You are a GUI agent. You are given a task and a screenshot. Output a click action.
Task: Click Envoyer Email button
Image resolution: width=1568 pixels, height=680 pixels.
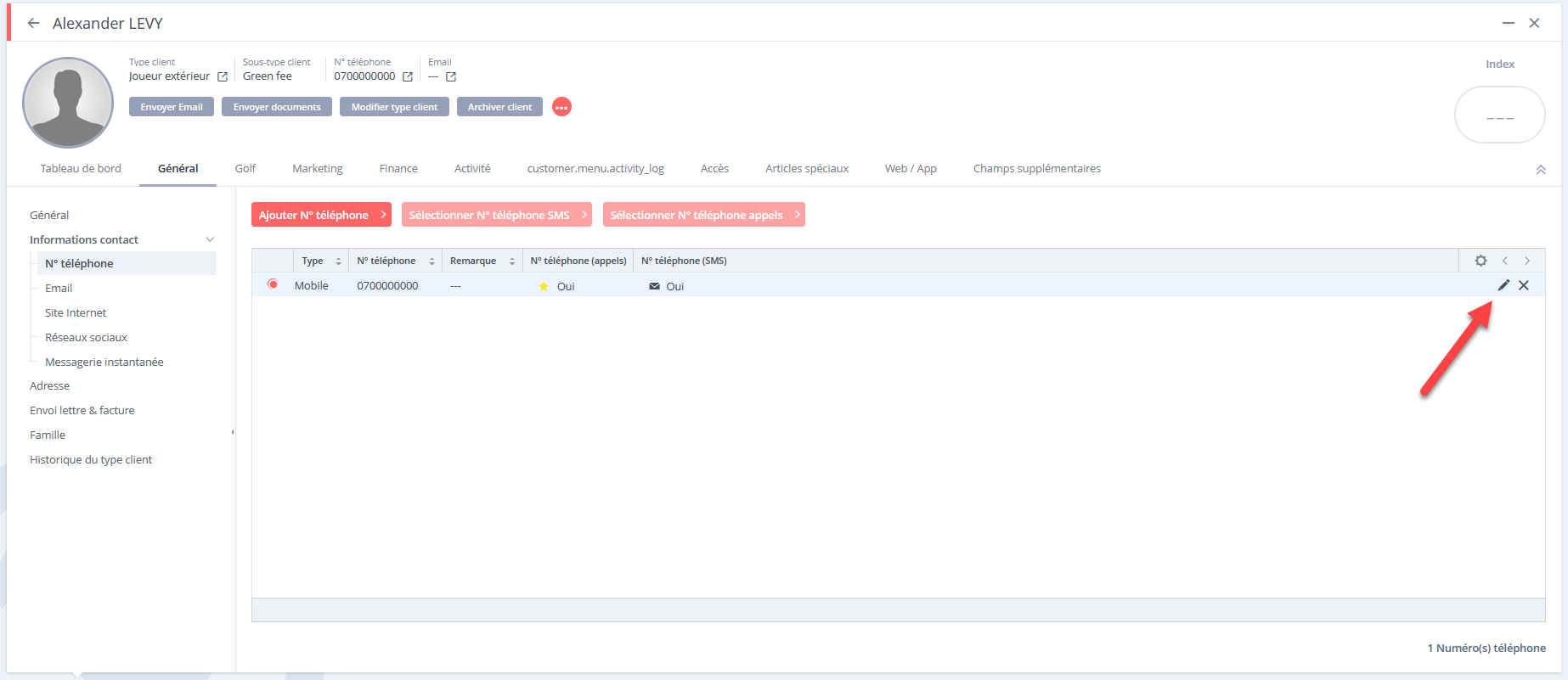(172, 107)
